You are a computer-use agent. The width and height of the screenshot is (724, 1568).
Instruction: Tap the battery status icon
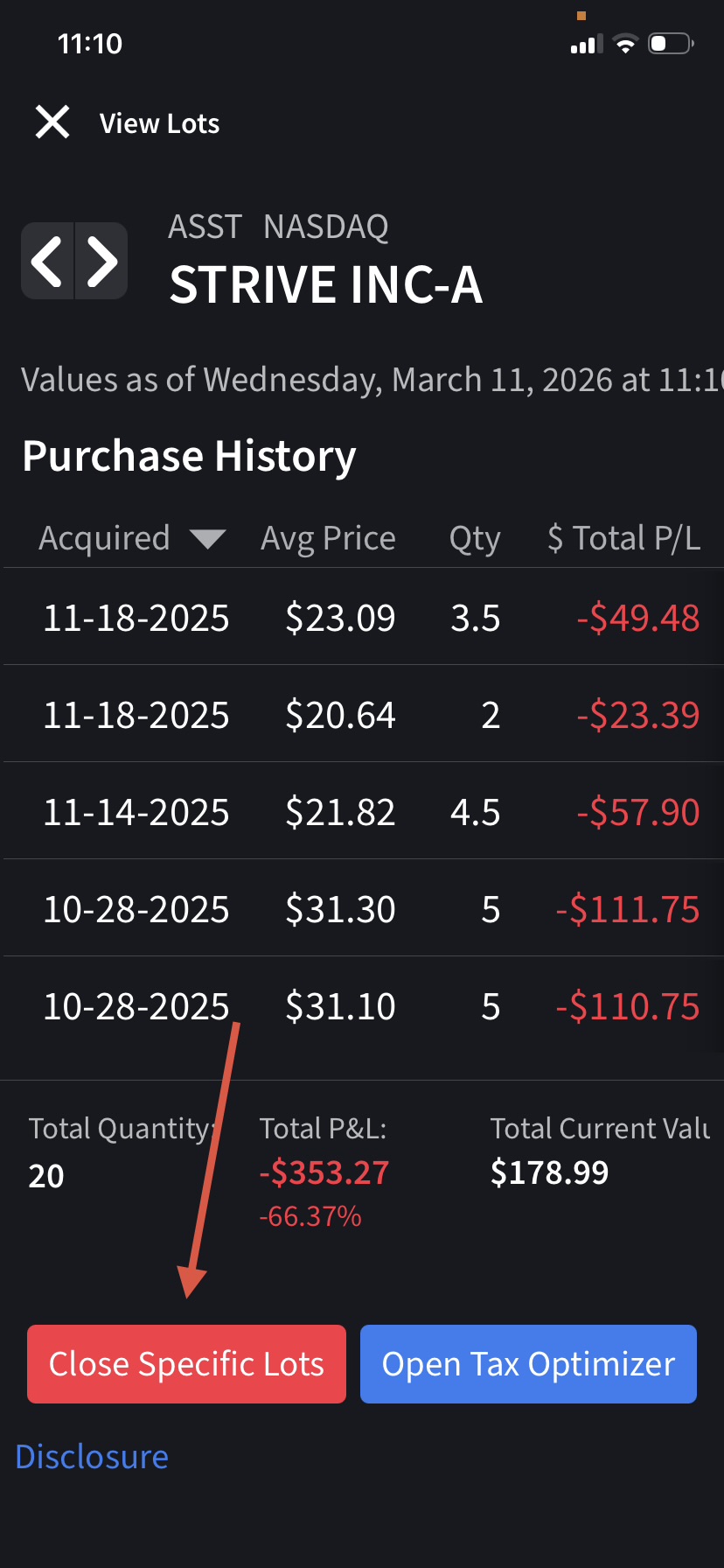[x=671, y=44]
